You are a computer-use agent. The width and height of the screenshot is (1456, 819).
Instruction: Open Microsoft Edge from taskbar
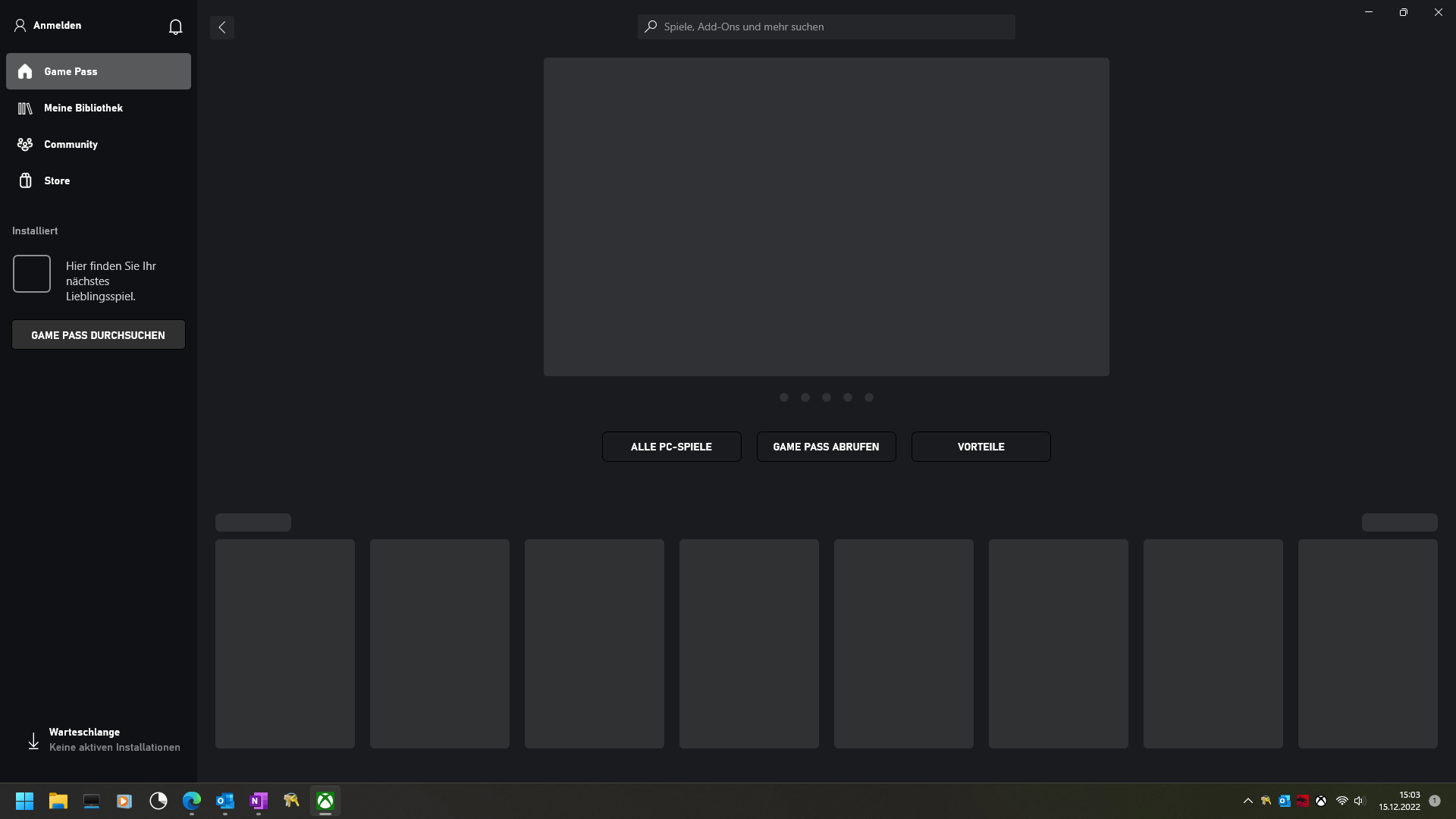[192, 801]
